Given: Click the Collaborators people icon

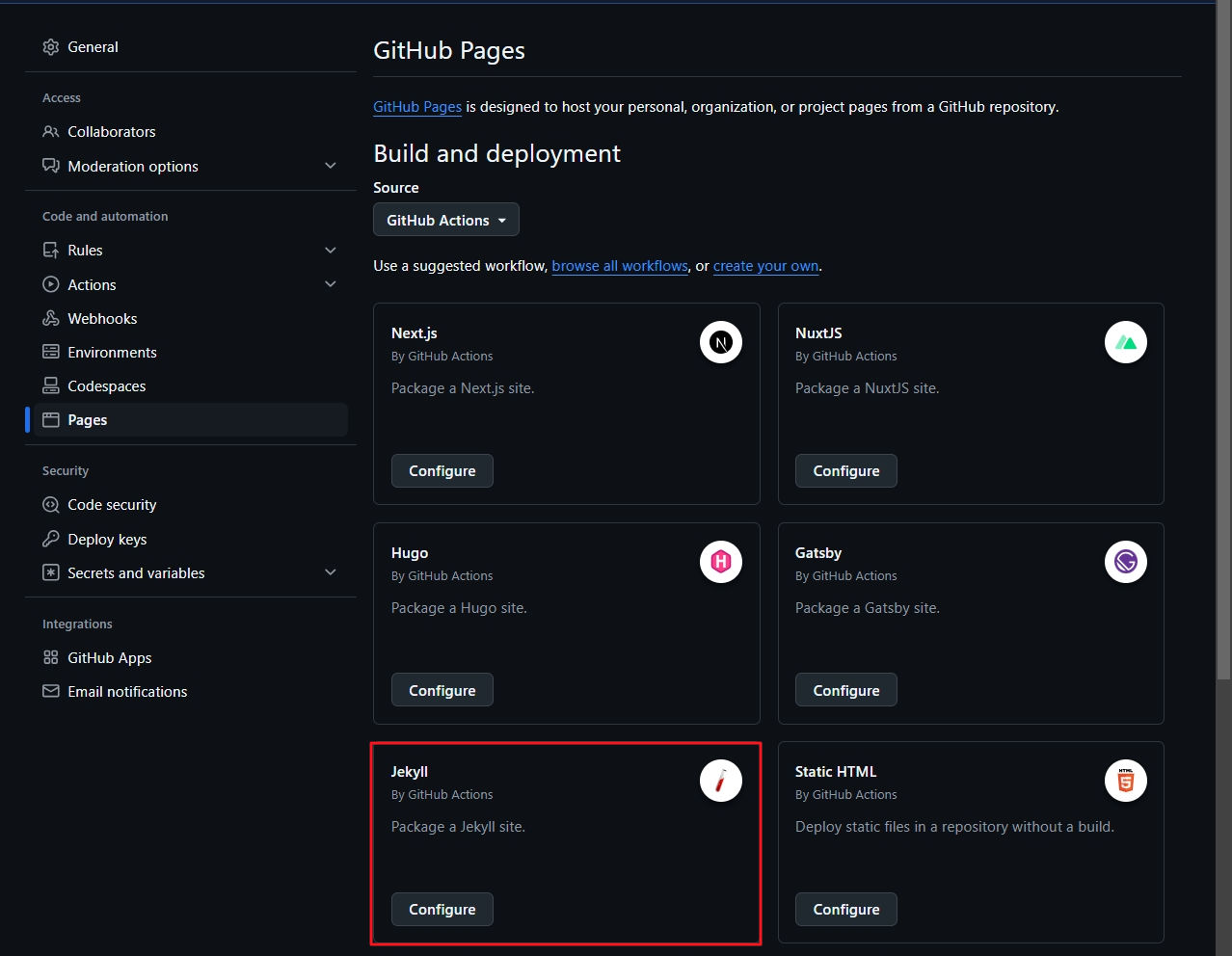Looking at the screenshot, I should [51, 132].
